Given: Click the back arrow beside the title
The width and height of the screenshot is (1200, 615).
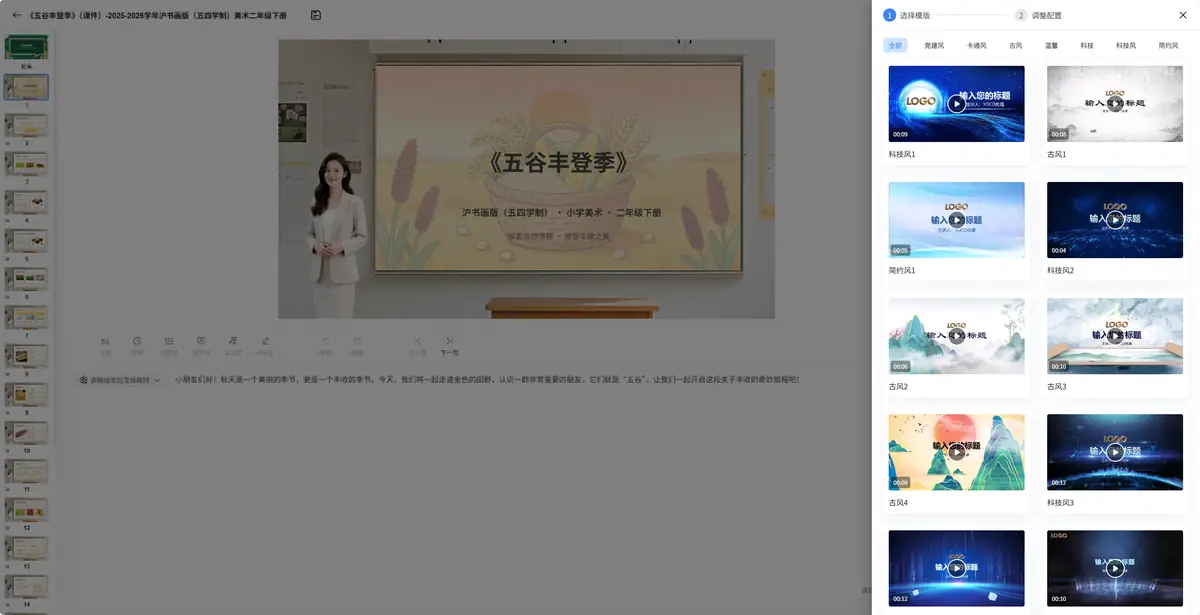Looking at the screenshot, I should [x=16, y=15].
